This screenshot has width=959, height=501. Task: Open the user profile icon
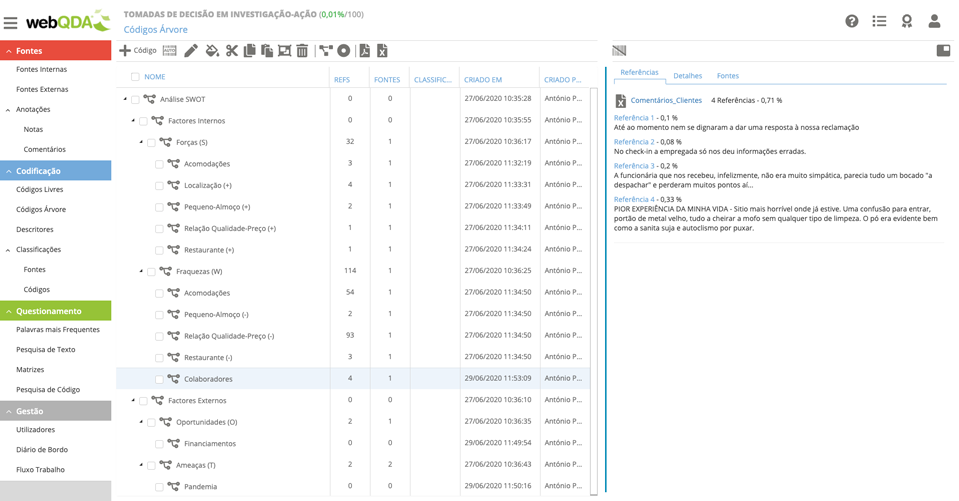[934, 21]
